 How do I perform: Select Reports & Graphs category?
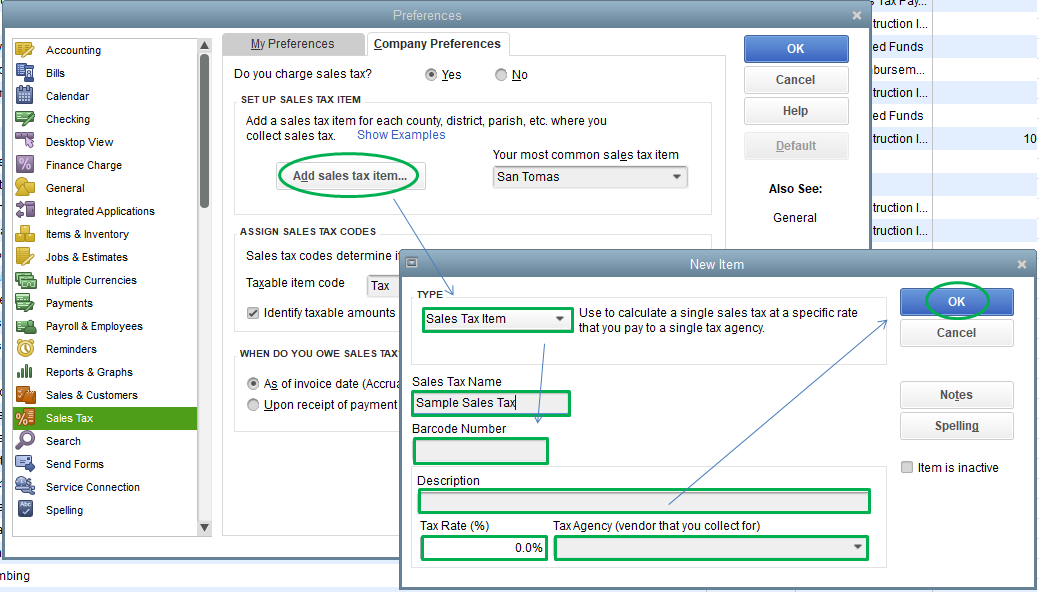tap(89, 372)
